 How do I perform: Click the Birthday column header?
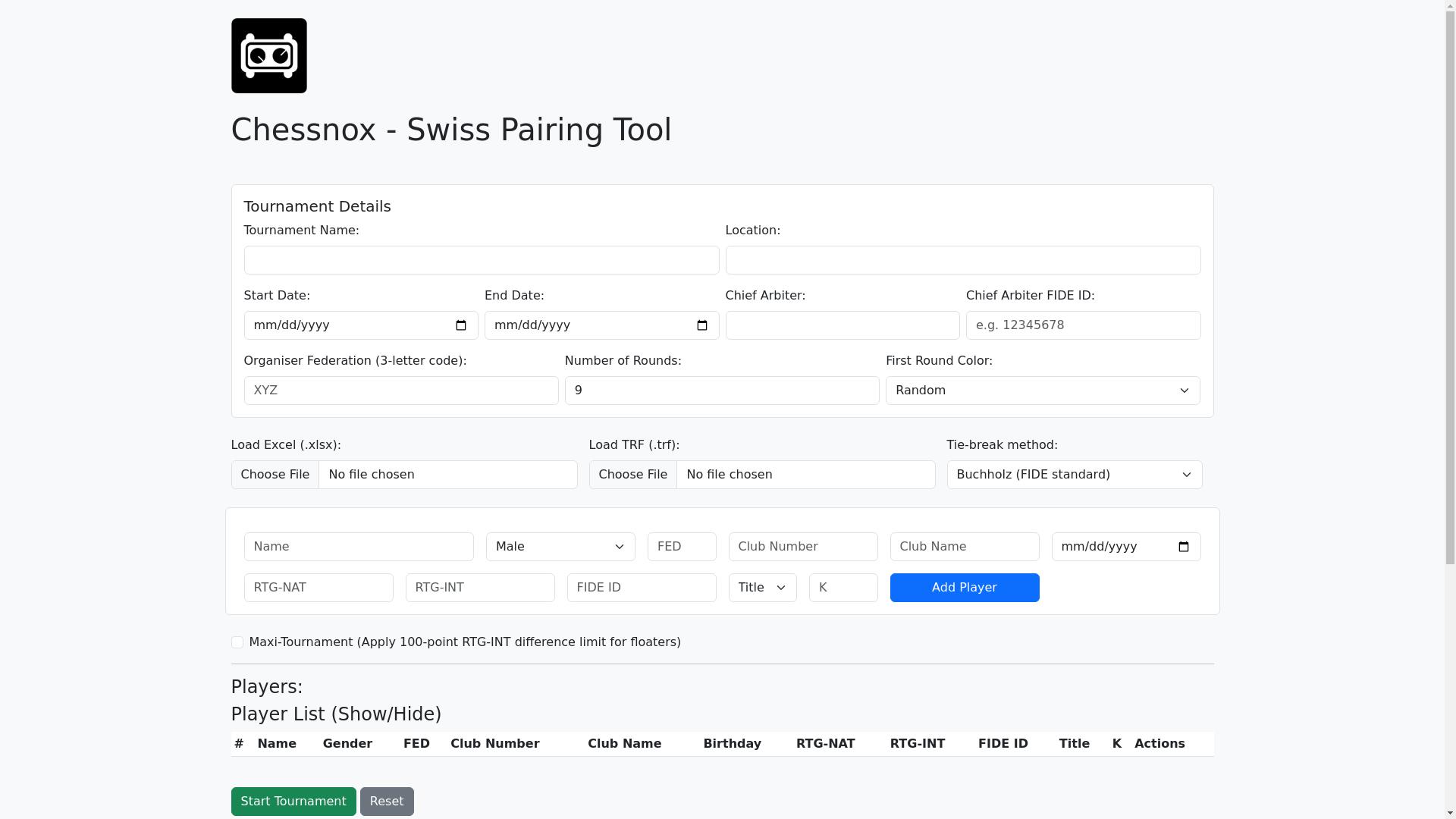(732, 744)
